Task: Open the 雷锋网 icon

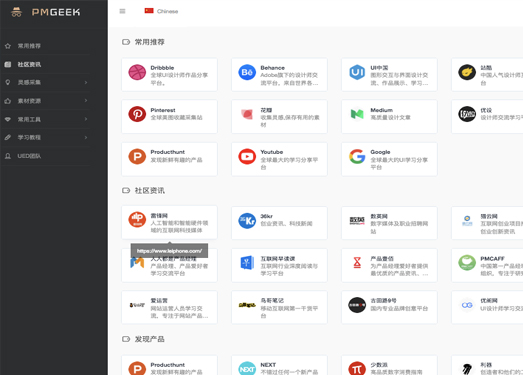Action: coord(137,220)
